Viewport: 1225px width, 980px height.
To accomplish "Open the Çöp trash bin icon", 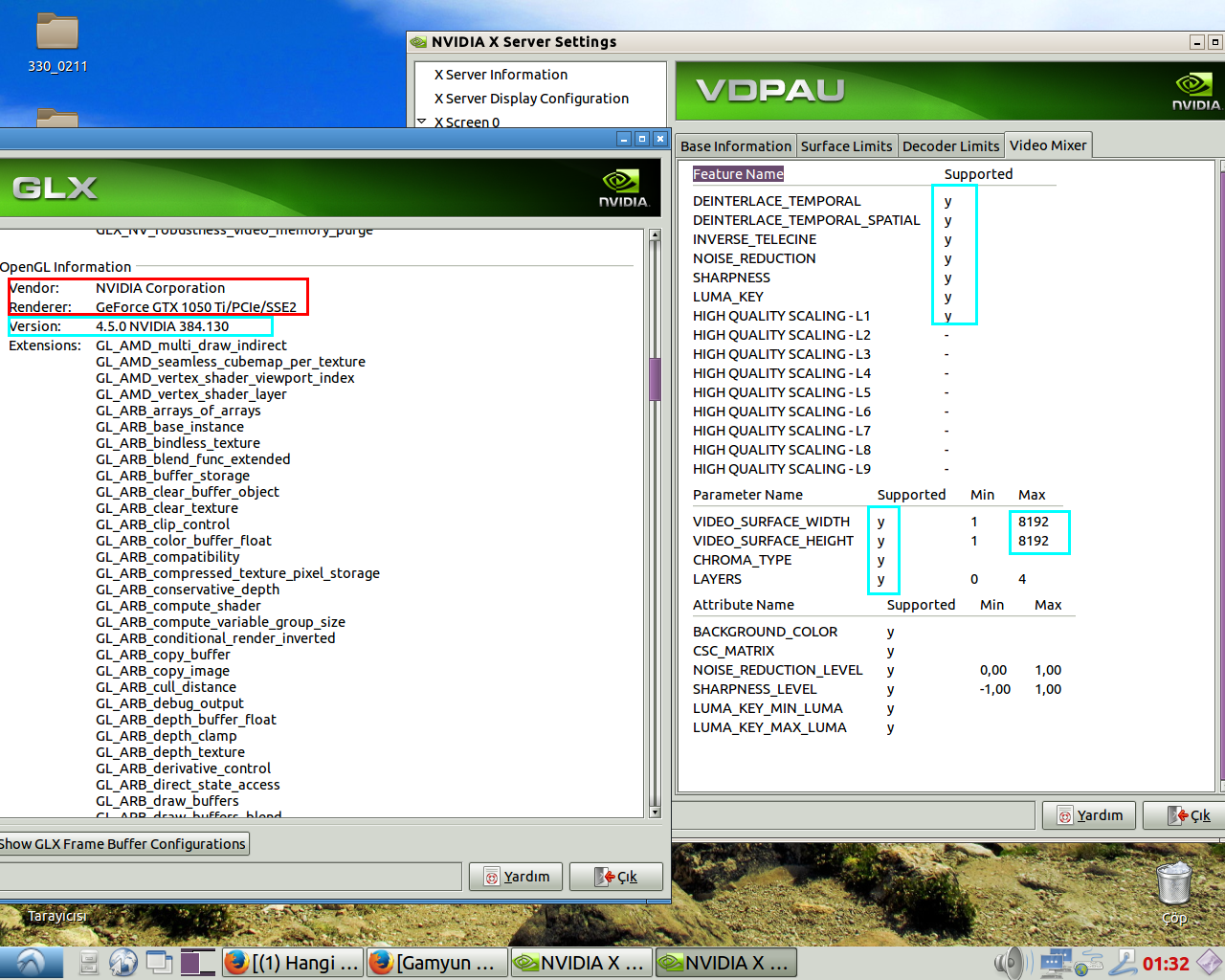I will (1174, 893).
